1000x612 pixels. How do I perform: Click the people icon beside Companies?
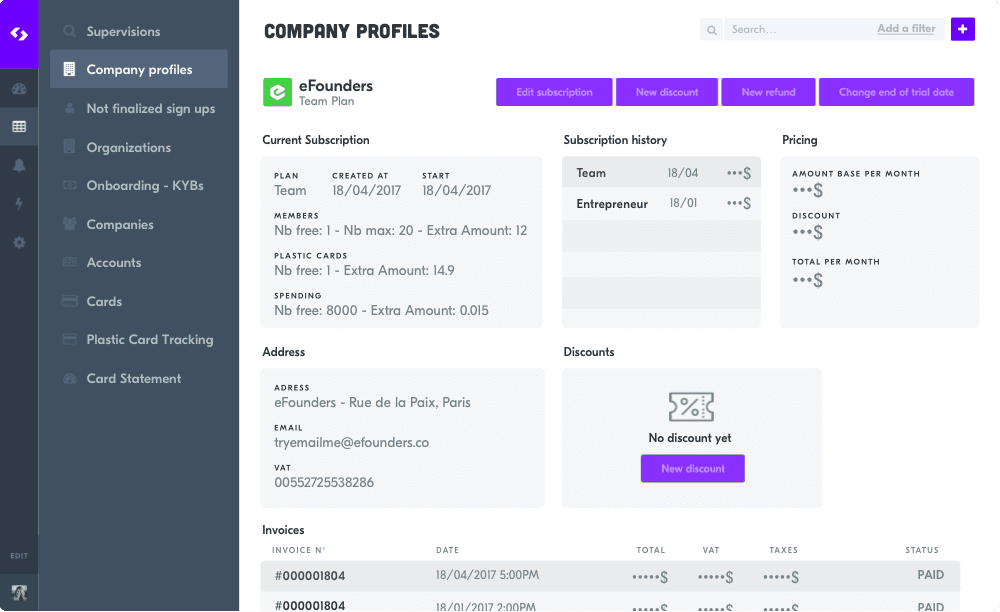(x=70, y=224)
